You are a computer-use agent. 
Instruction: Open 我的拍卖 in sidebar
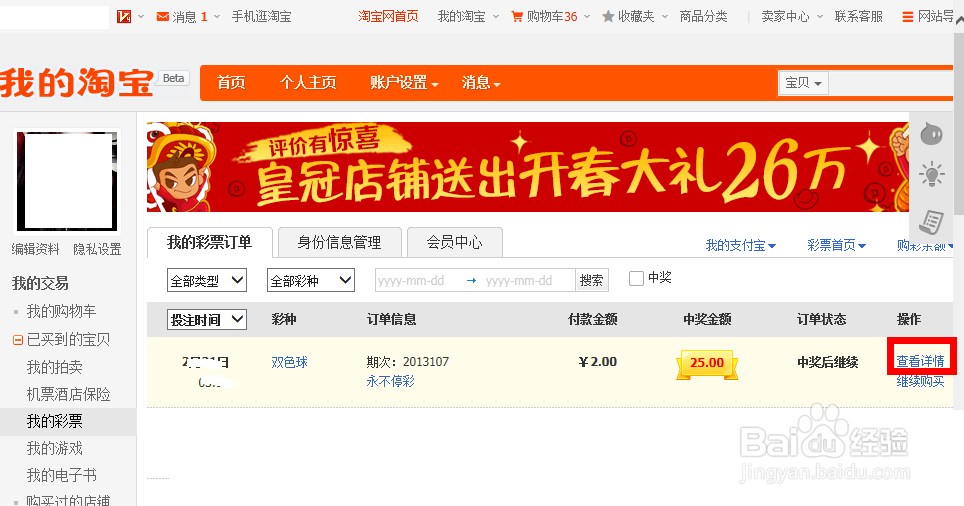point(55,367)
